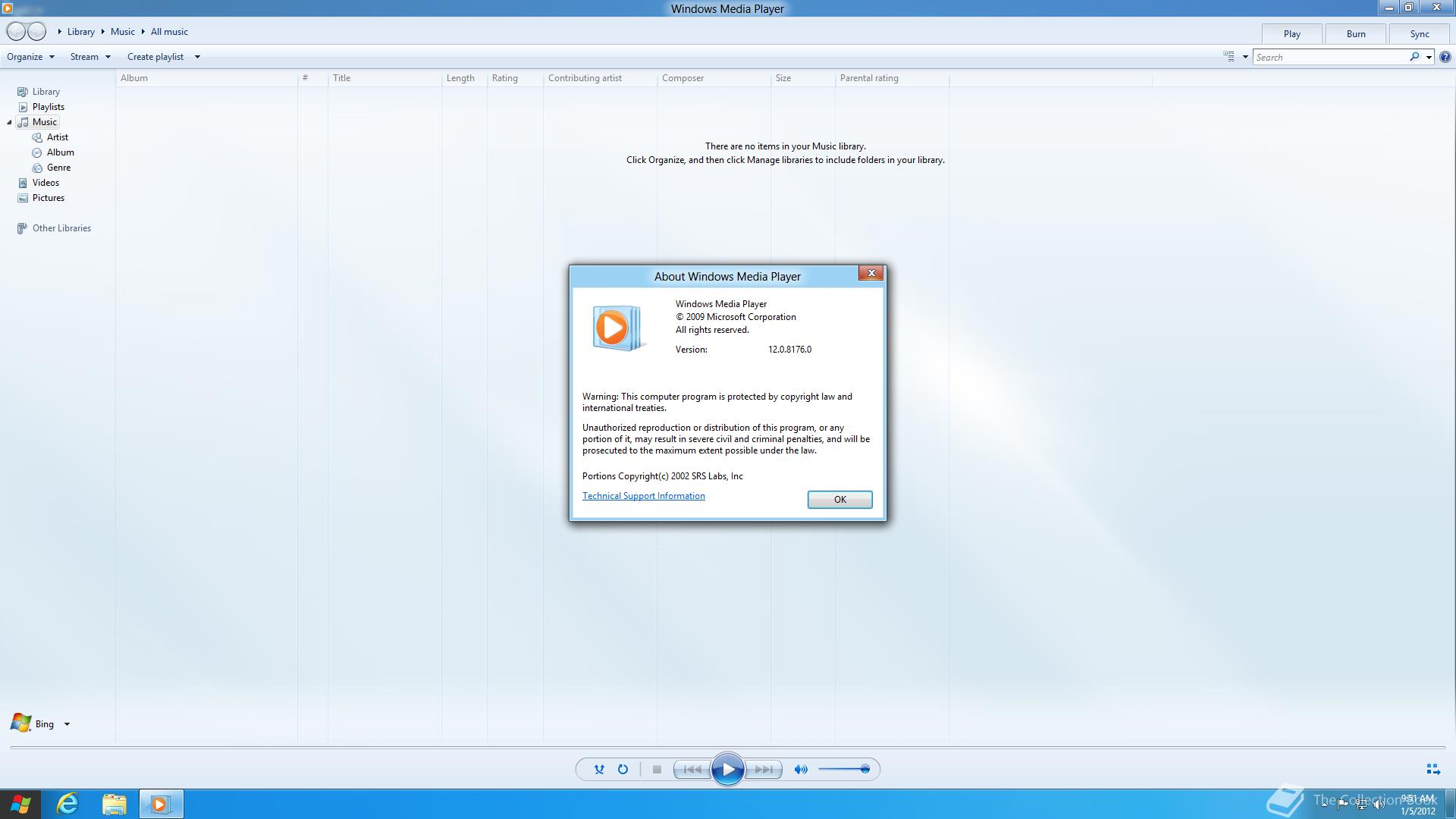Open breadcrumb arrow after Library

point(102,32)
